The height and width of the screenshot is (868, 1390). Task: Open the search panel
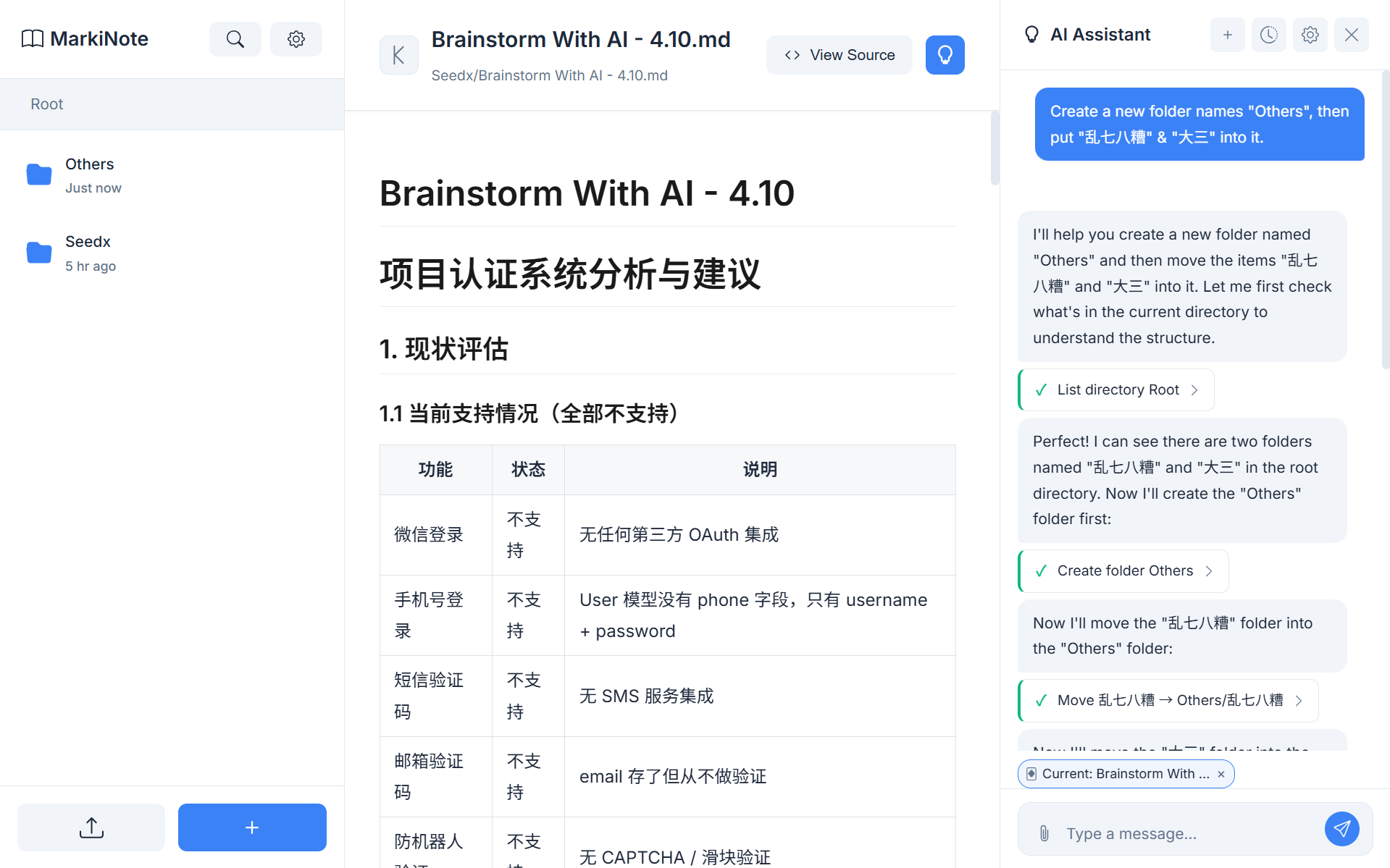[235, 38]
